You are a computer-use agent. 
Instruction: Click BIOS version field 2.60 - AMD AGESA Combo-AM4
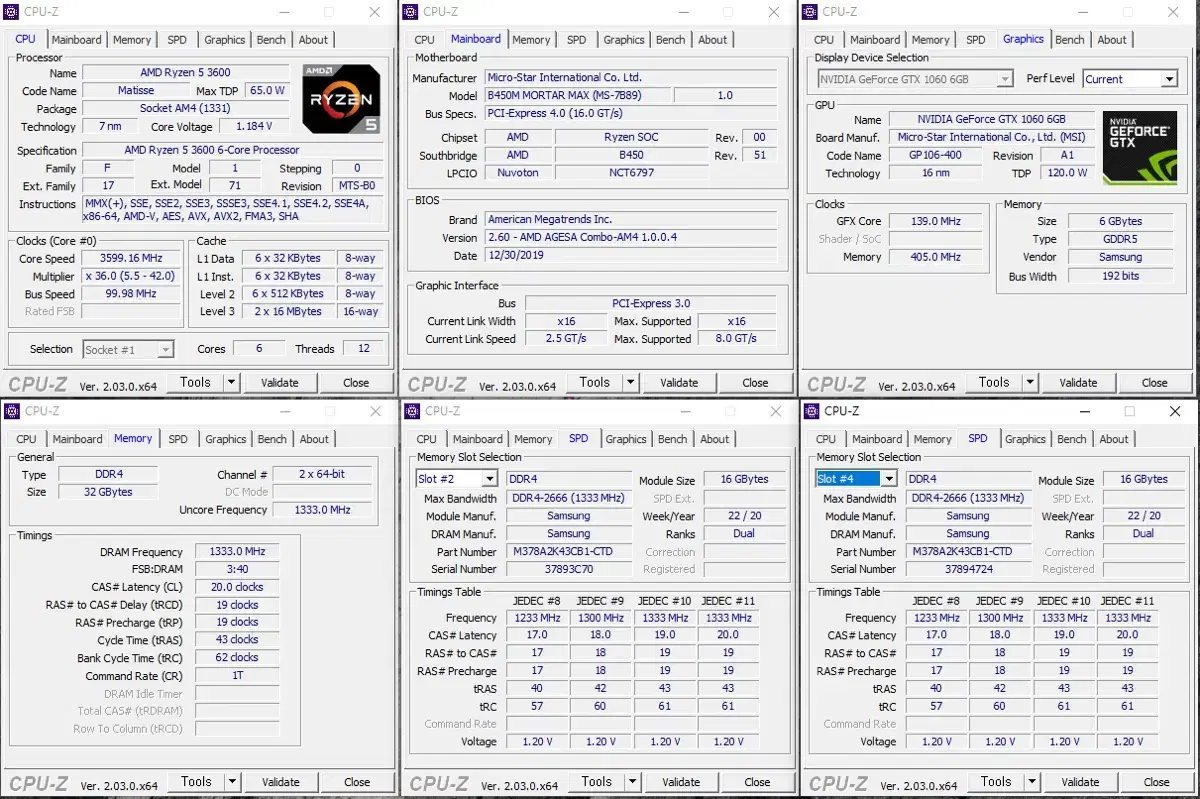coord(631,237)
